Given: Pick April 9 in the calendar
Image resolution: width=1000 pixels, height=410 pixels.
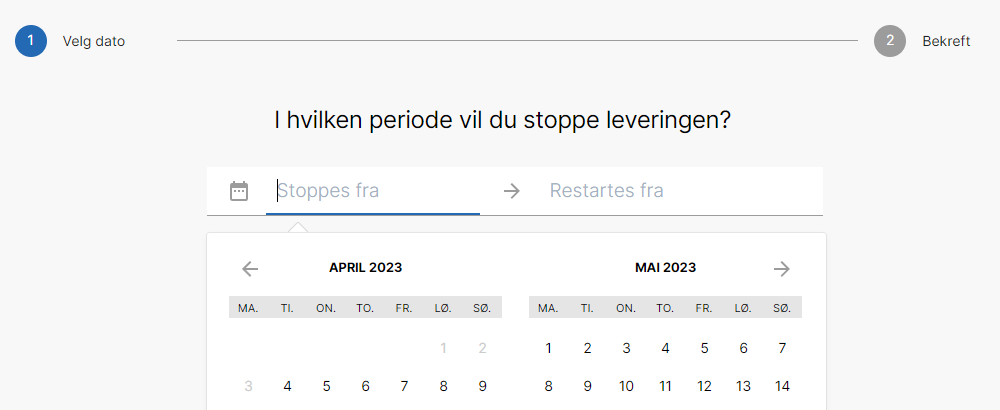Looking at the screenshot, I should coord(482,386).
